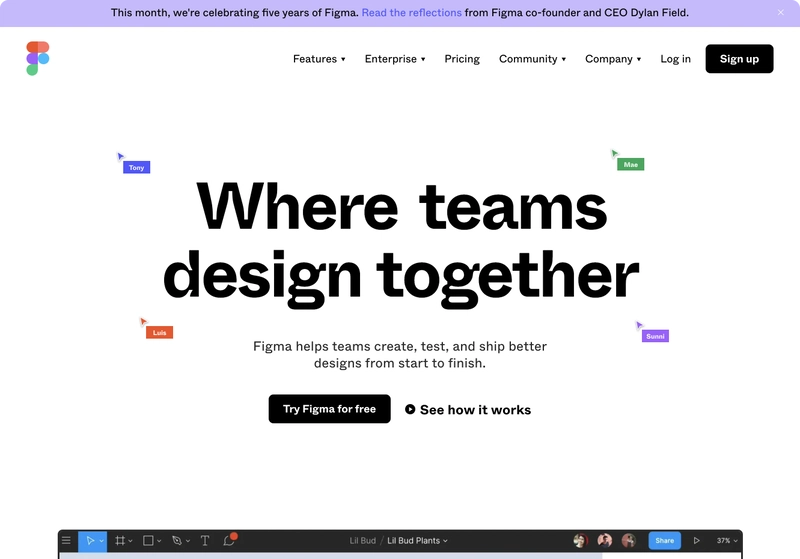Open the 37% zoom dropdown
The image size is (800, 559).
pos(727,541)
